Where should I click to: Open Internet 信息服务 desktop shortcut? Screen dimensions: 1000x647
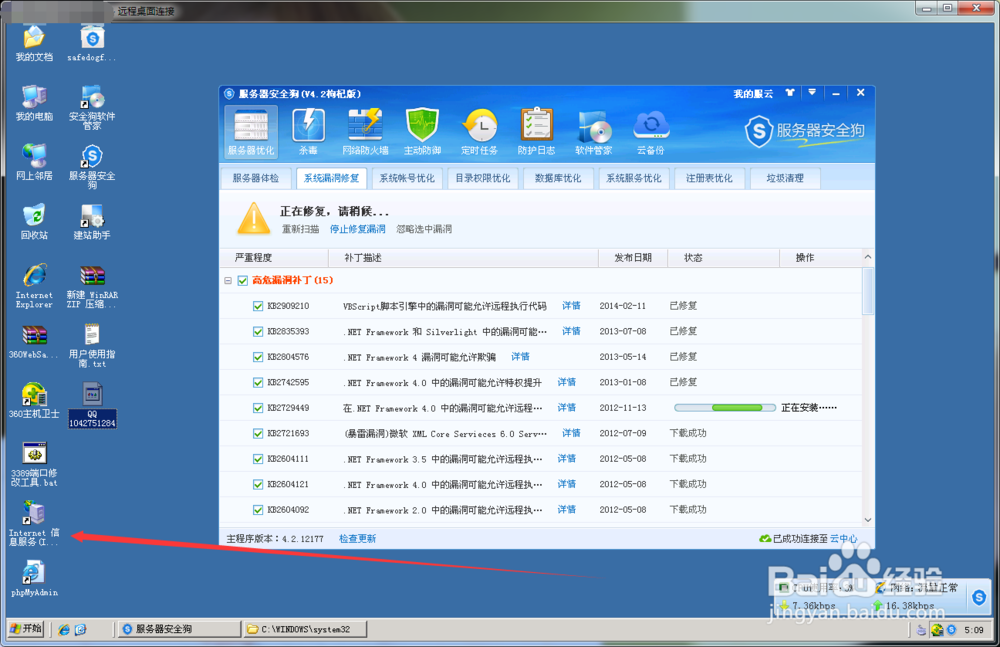(34, 523)
